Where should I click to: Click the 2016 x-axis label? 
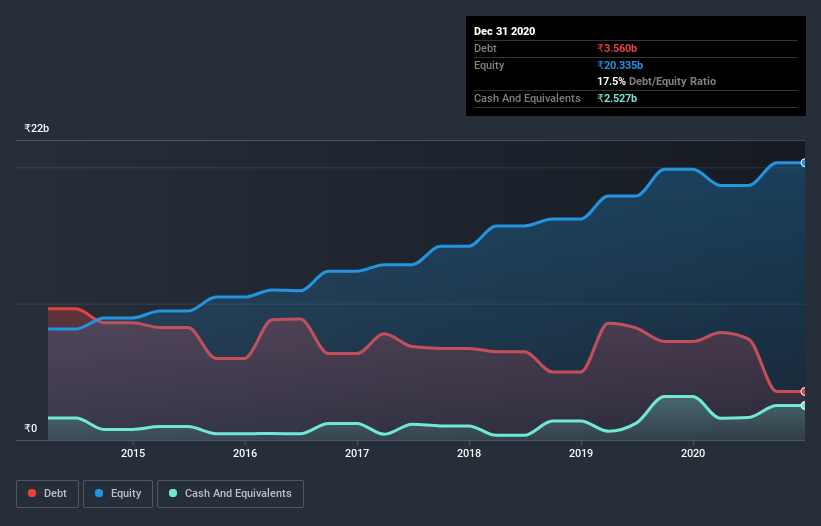tap(245, 453)
